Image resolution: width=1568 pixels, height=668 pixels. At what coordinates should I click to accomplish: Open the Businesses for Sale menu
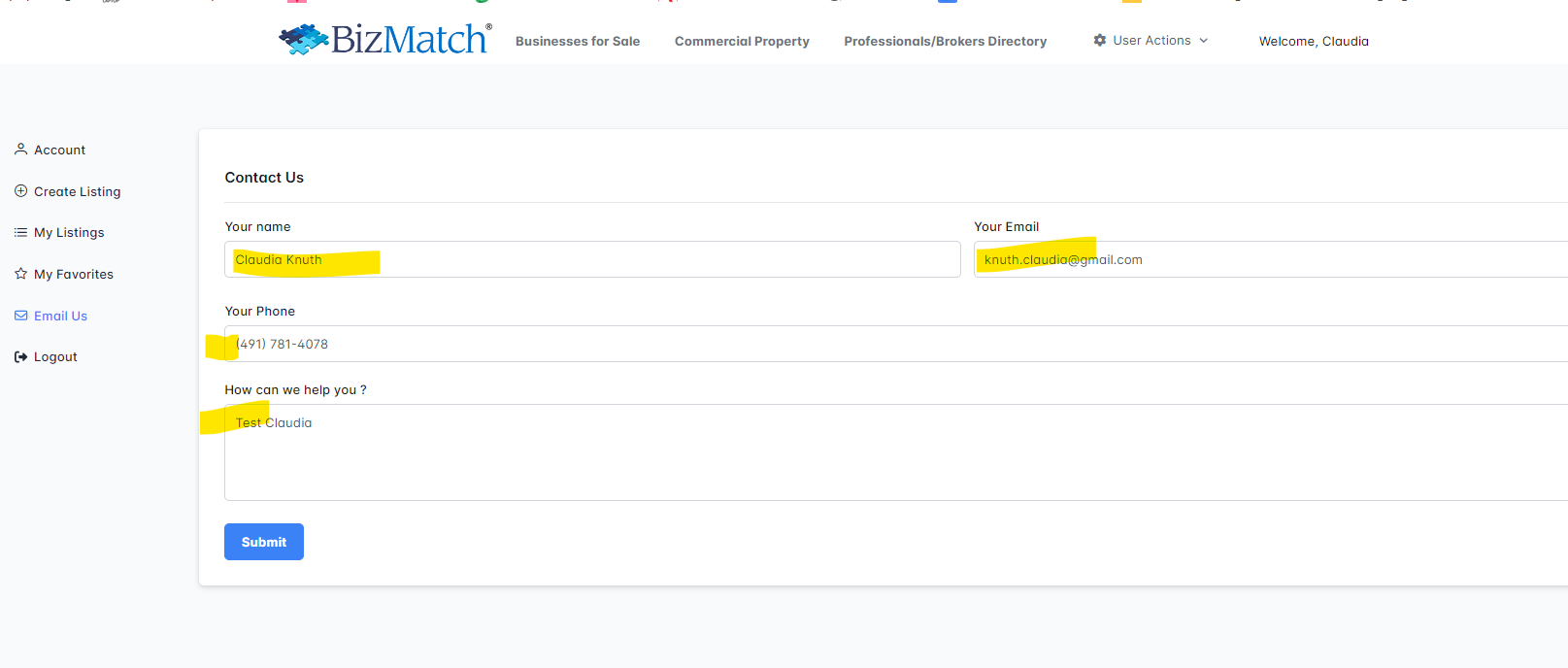click(x=577, y=41)
